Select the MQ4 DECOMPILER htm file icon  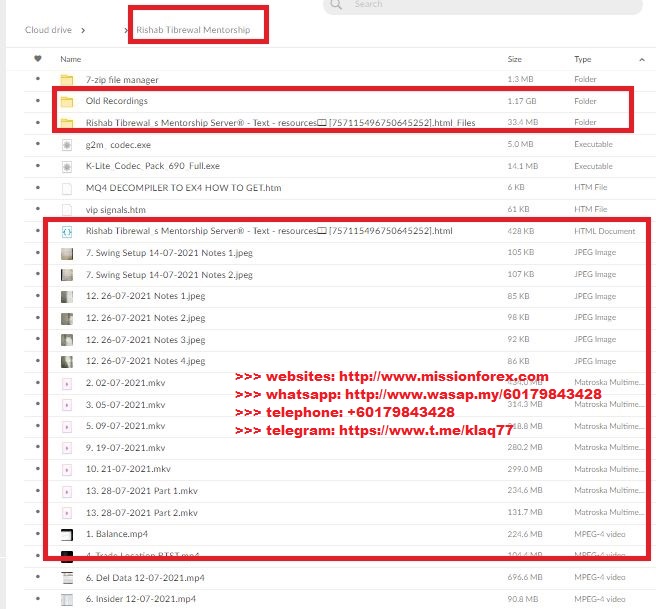67,189
